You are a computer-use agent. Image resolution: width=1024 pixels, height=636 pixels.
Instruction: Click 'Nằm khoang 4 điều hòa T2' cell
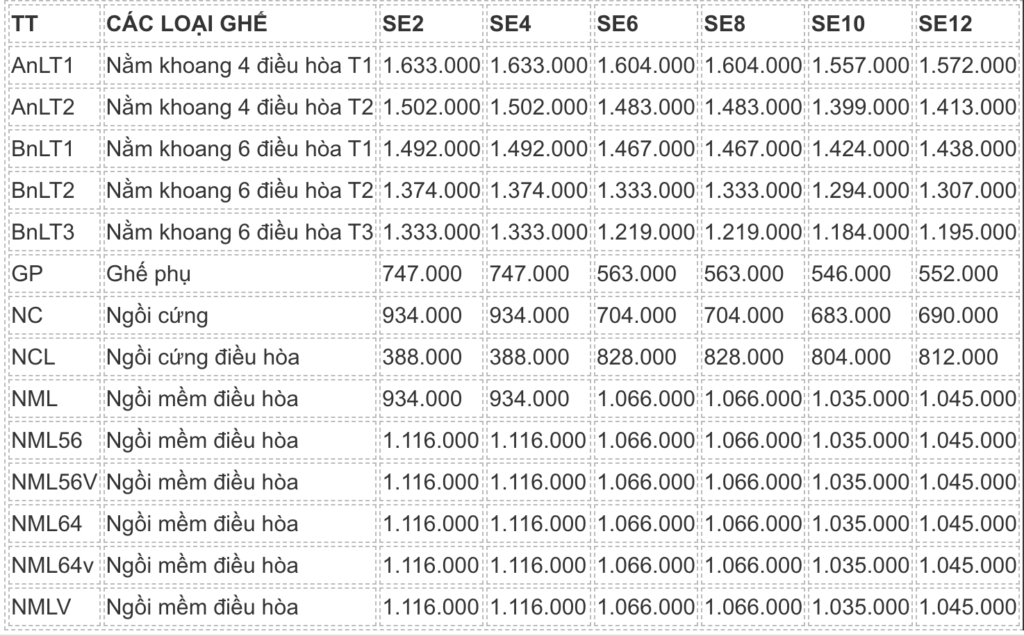240,107
